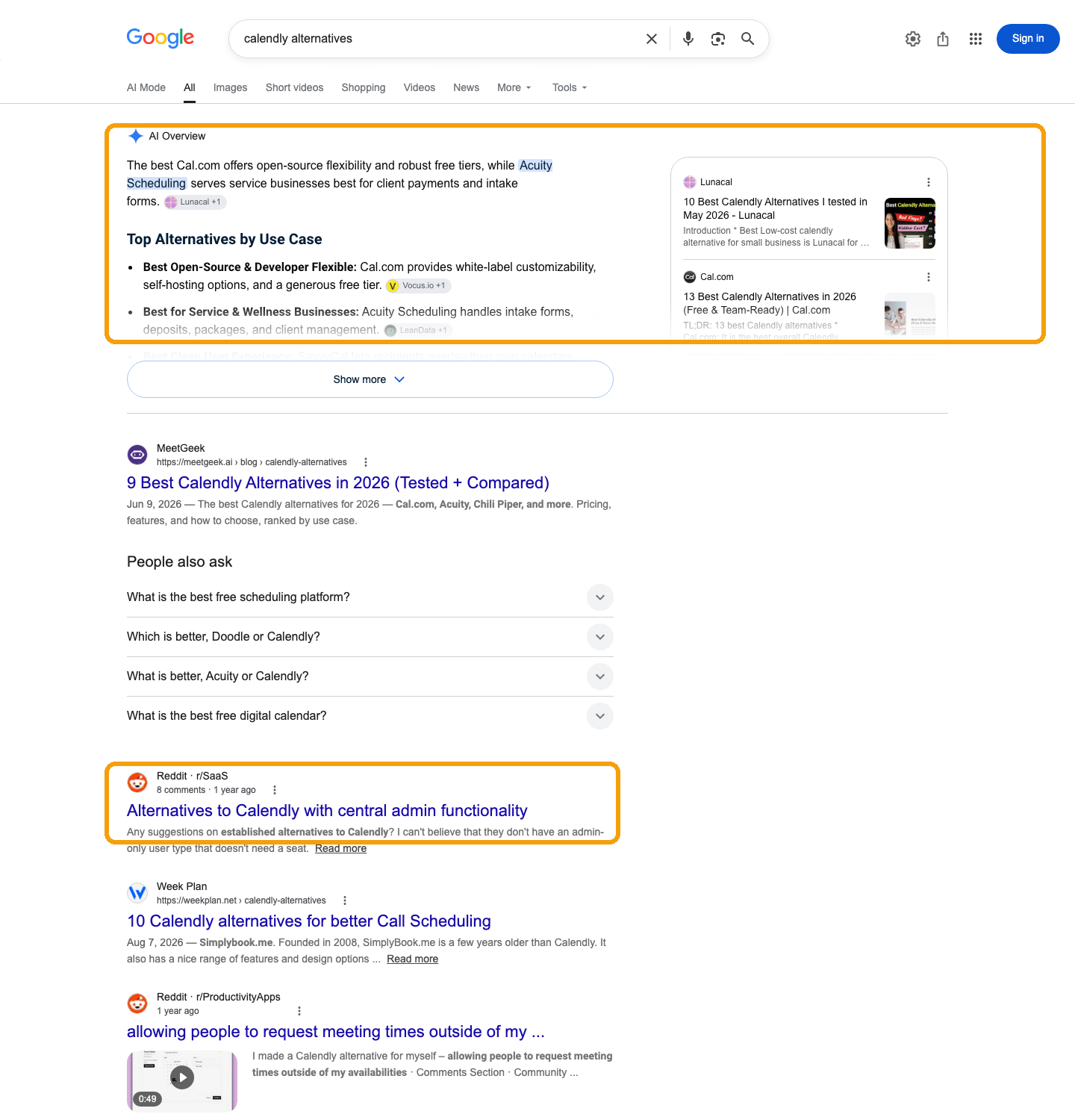Screen dimensions: 1075x1120
Task: Switch to Short videos tab
Action: 295,87
